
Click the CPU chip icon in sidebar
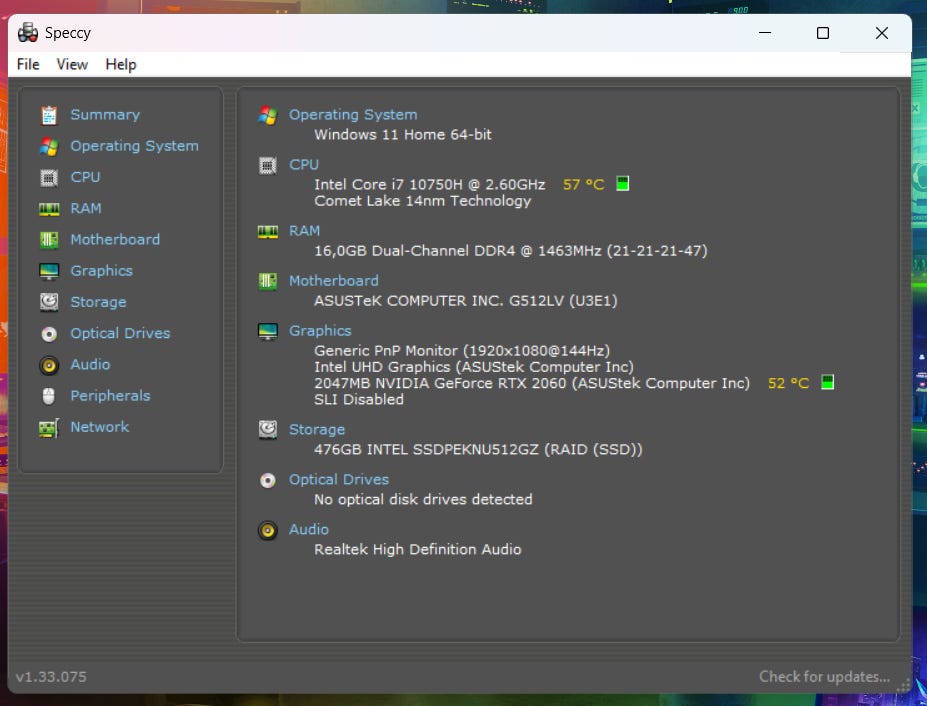49,177
